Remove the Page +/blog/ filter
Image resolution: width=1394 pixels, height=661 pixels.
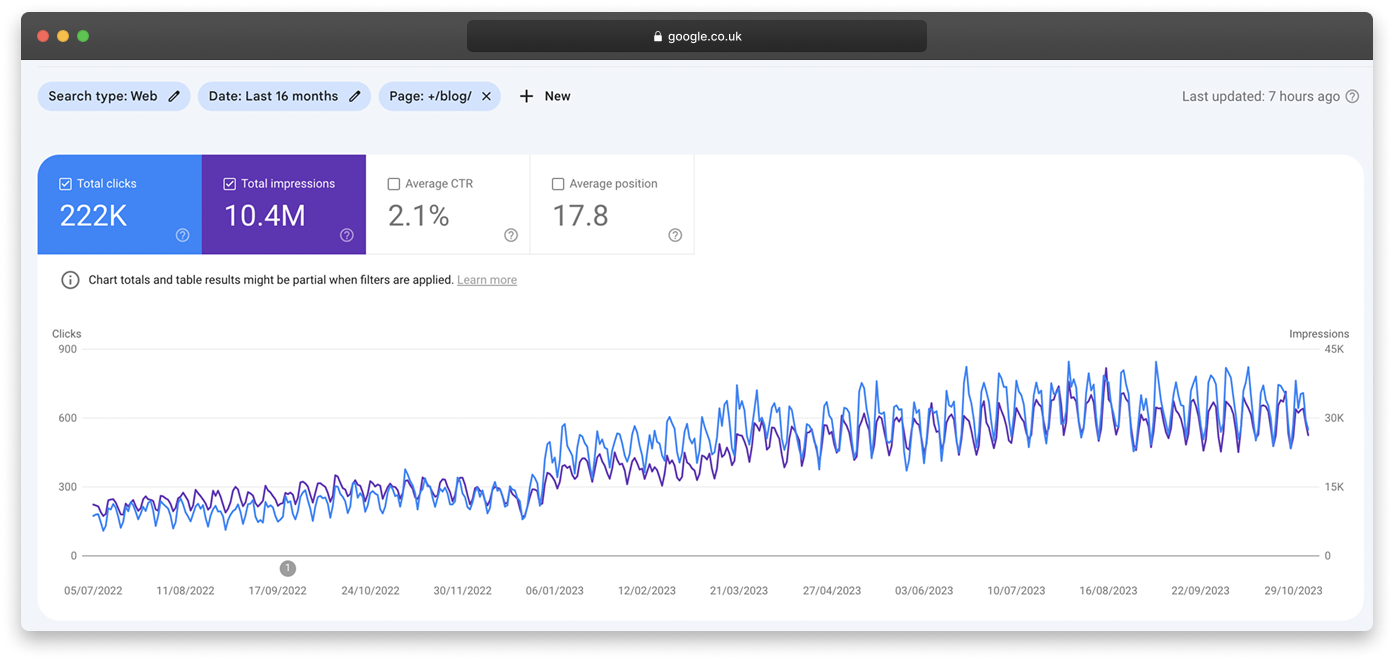(486, 96)
